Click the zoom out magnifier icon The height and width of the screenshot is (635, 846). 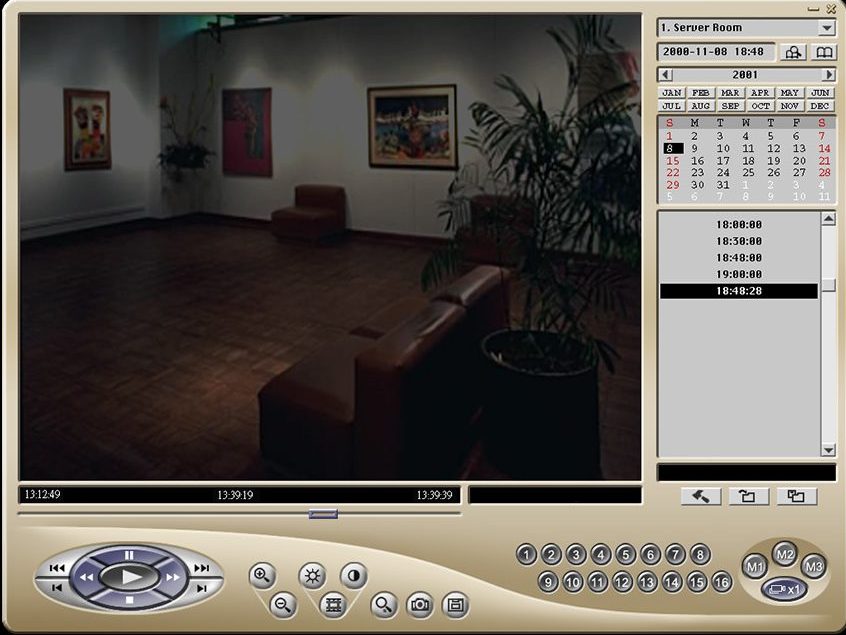click(x=283, y=604)
